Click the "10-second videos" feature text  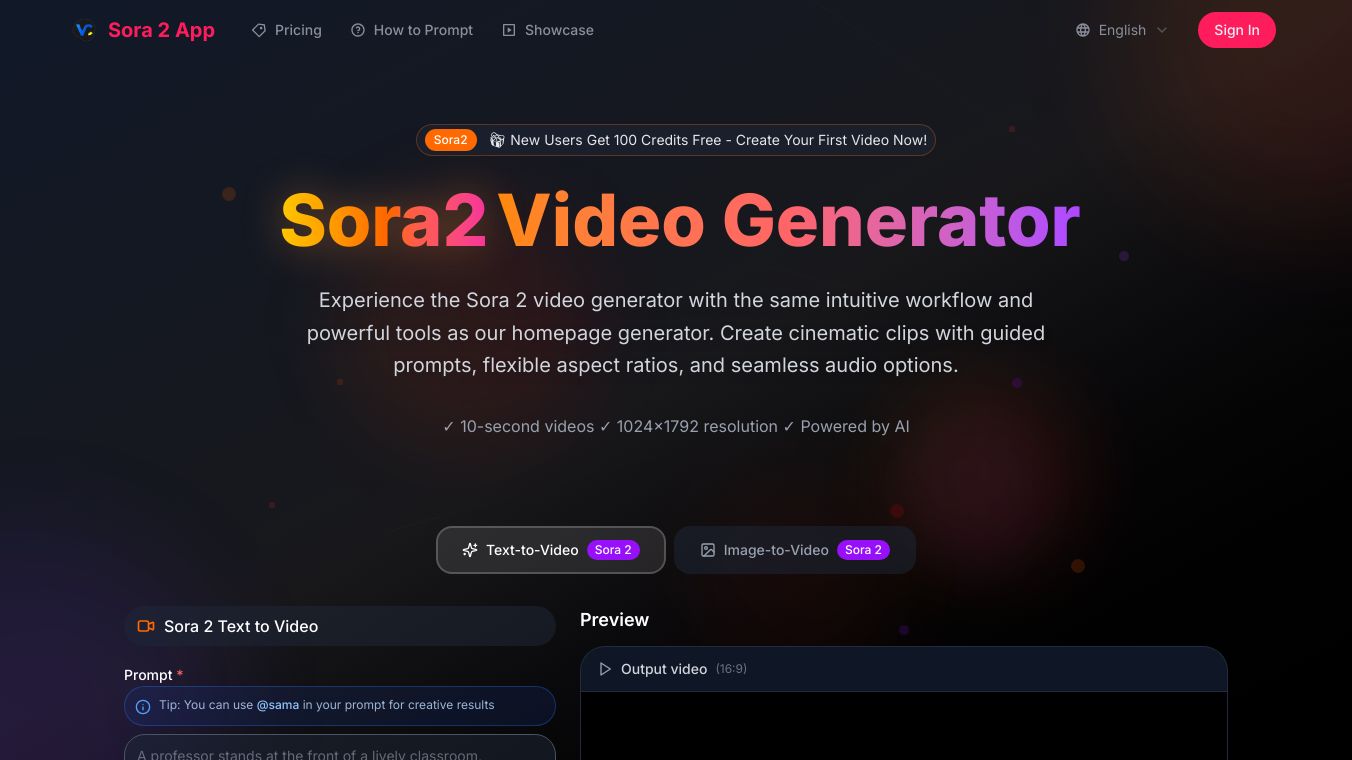tap(527, 427)
